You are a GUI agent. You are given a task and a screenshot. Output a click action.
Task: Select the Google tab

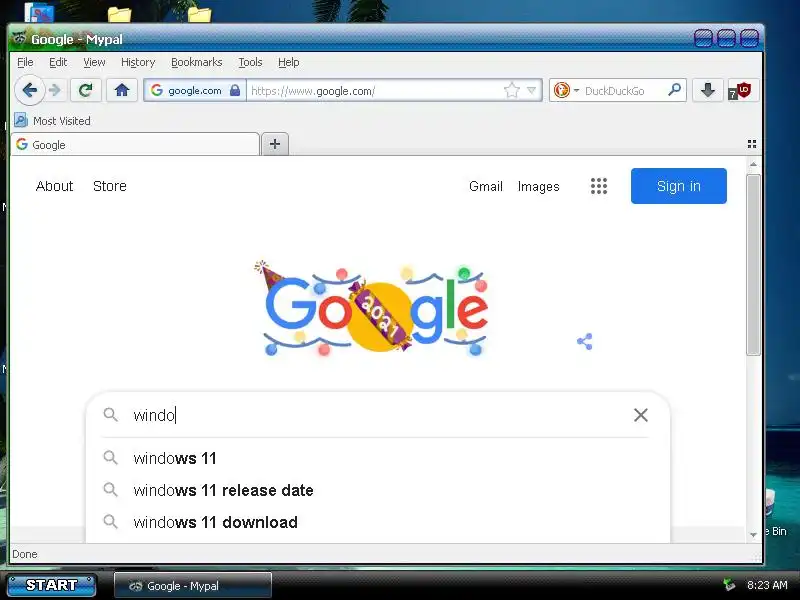click(x=135, y=144)
